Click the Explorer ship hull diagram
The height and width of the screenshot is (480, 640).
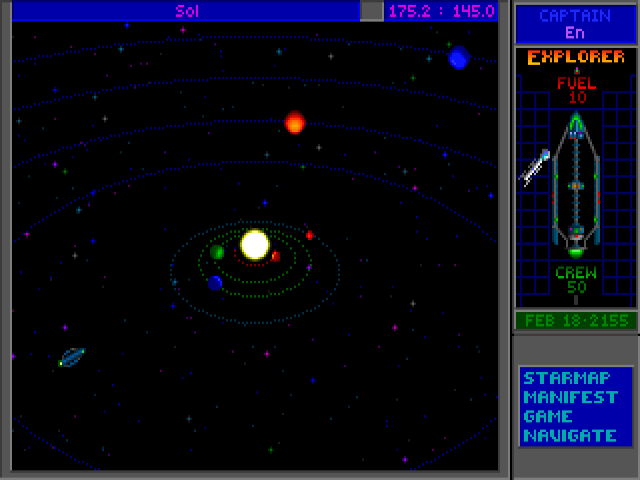tap(575, 185)
